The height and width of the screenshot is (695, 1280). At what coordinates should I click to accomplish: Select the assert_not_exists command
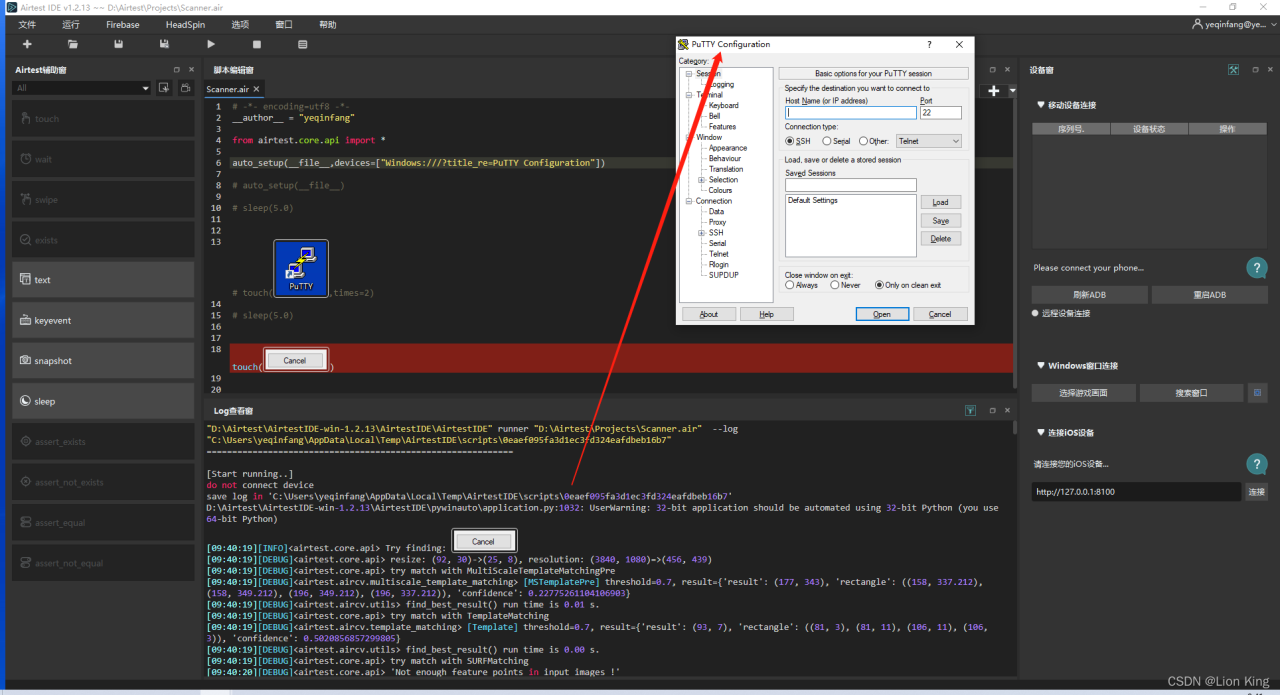103,482
